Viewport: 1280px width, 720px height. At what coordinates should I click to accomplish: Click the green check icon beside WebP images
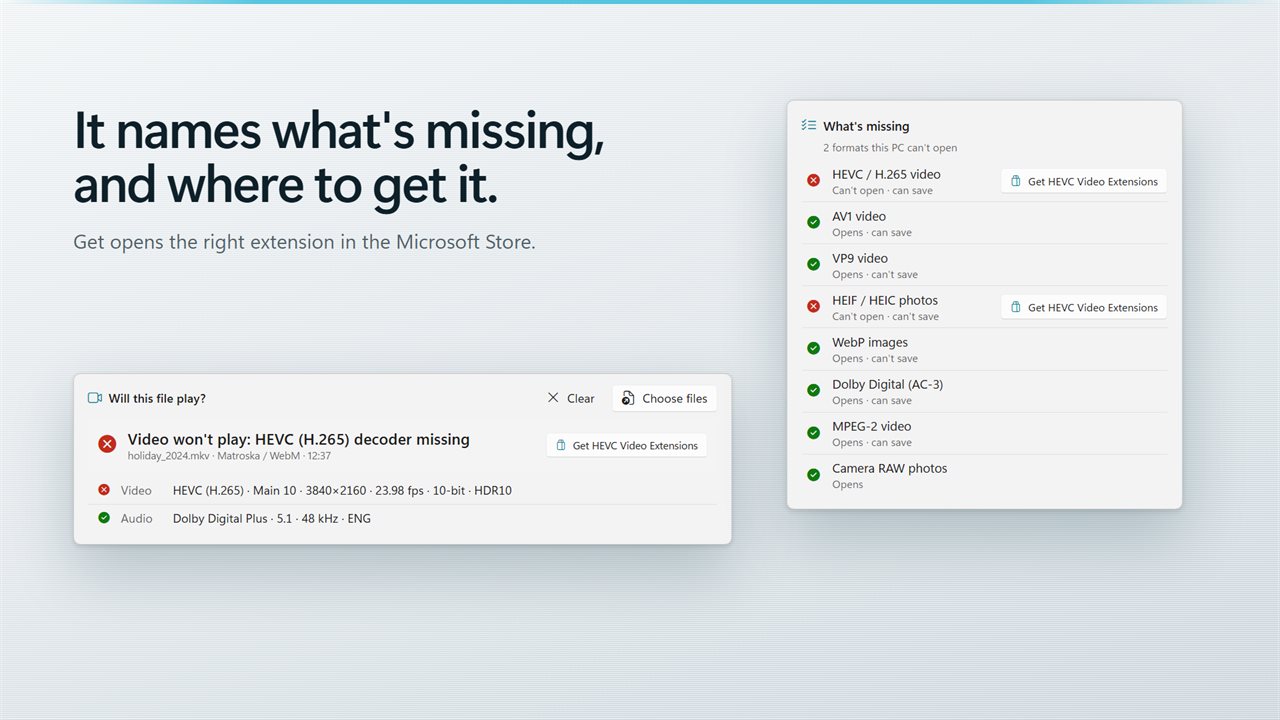pyautogui.click(x=814, y=349)
